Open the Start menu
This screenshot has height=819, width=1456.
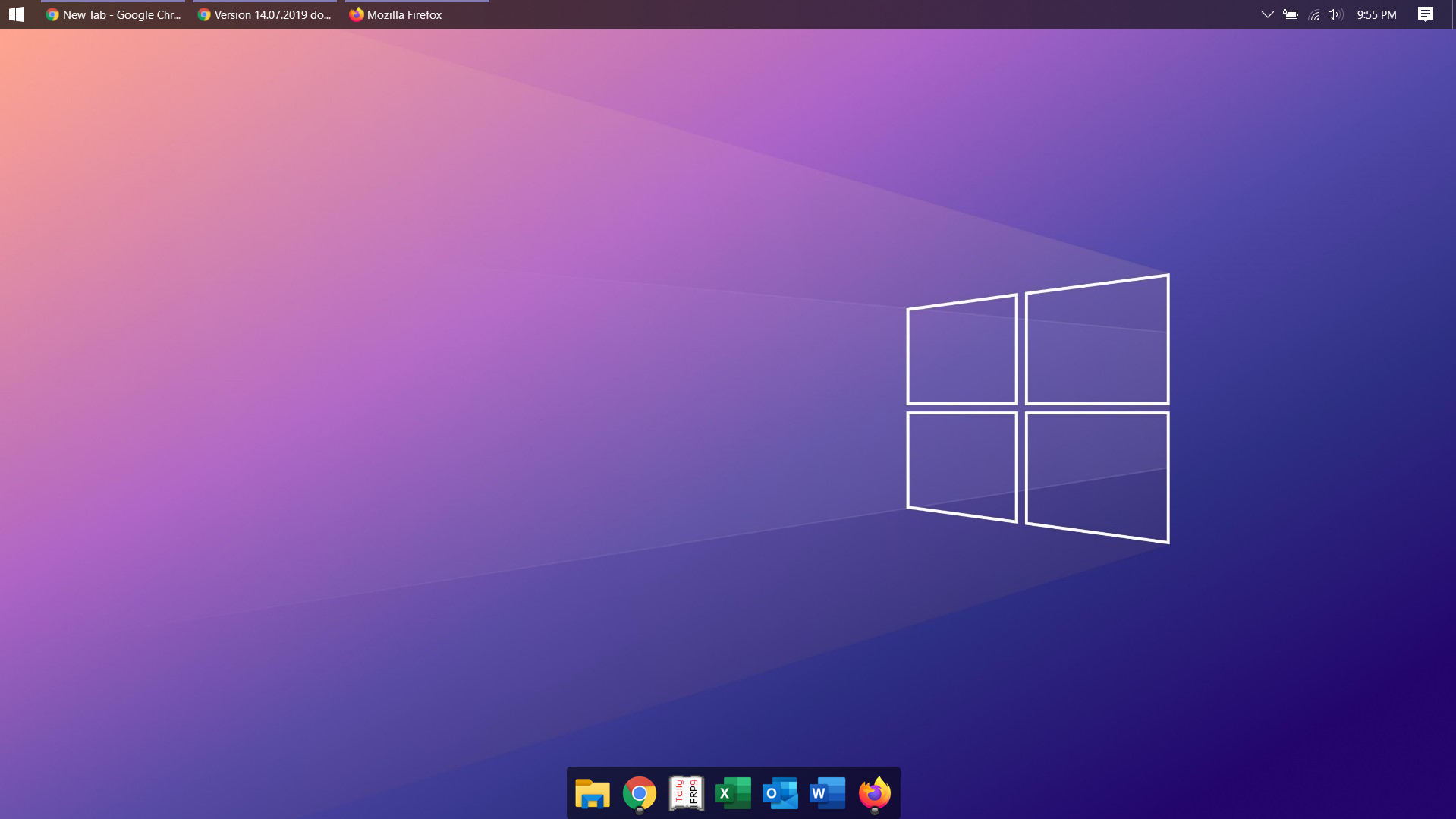click(x=16, y=14)
